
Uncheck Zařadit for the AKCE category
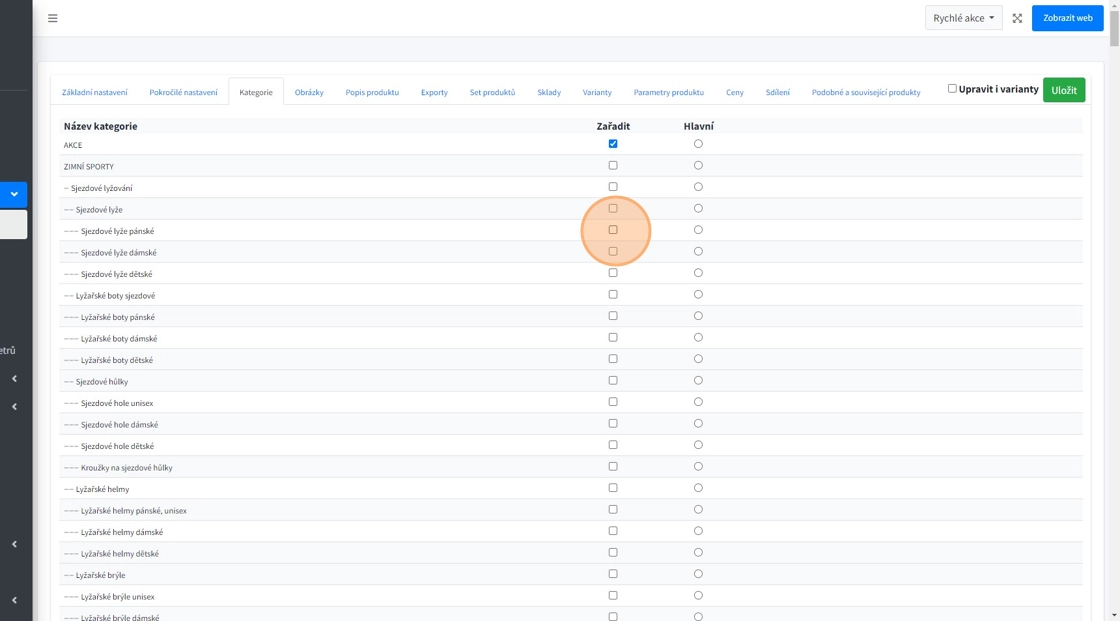pyautogui.click(x=613, y=144)
